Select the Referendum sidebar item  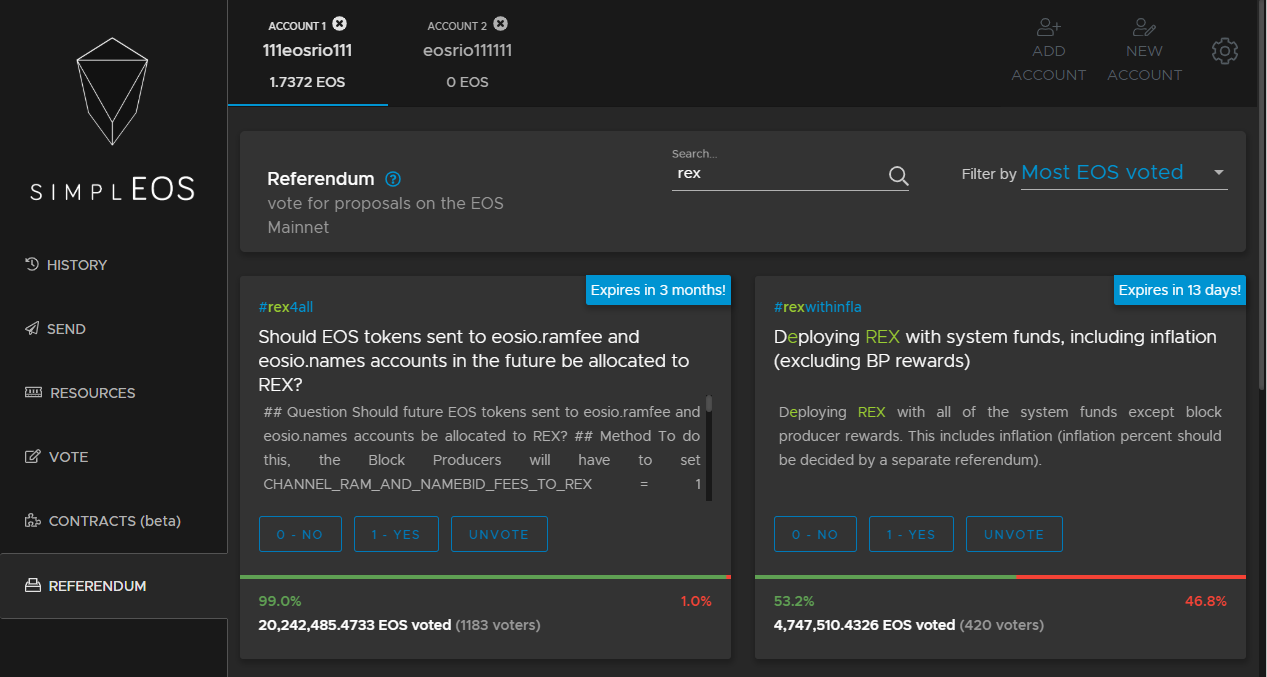(x=114, y=586)
